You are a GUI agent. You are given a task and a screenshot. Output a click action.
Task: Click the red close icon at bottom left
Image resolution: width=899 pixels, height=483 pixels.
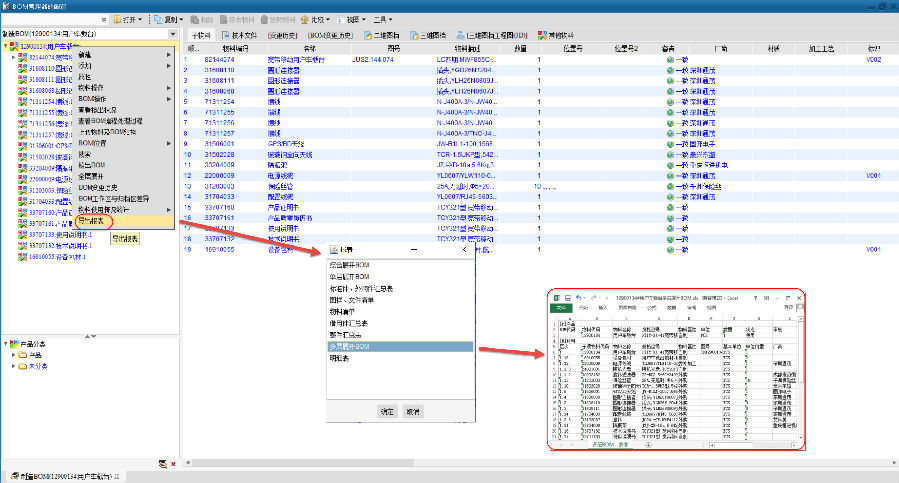click(174, 465)
